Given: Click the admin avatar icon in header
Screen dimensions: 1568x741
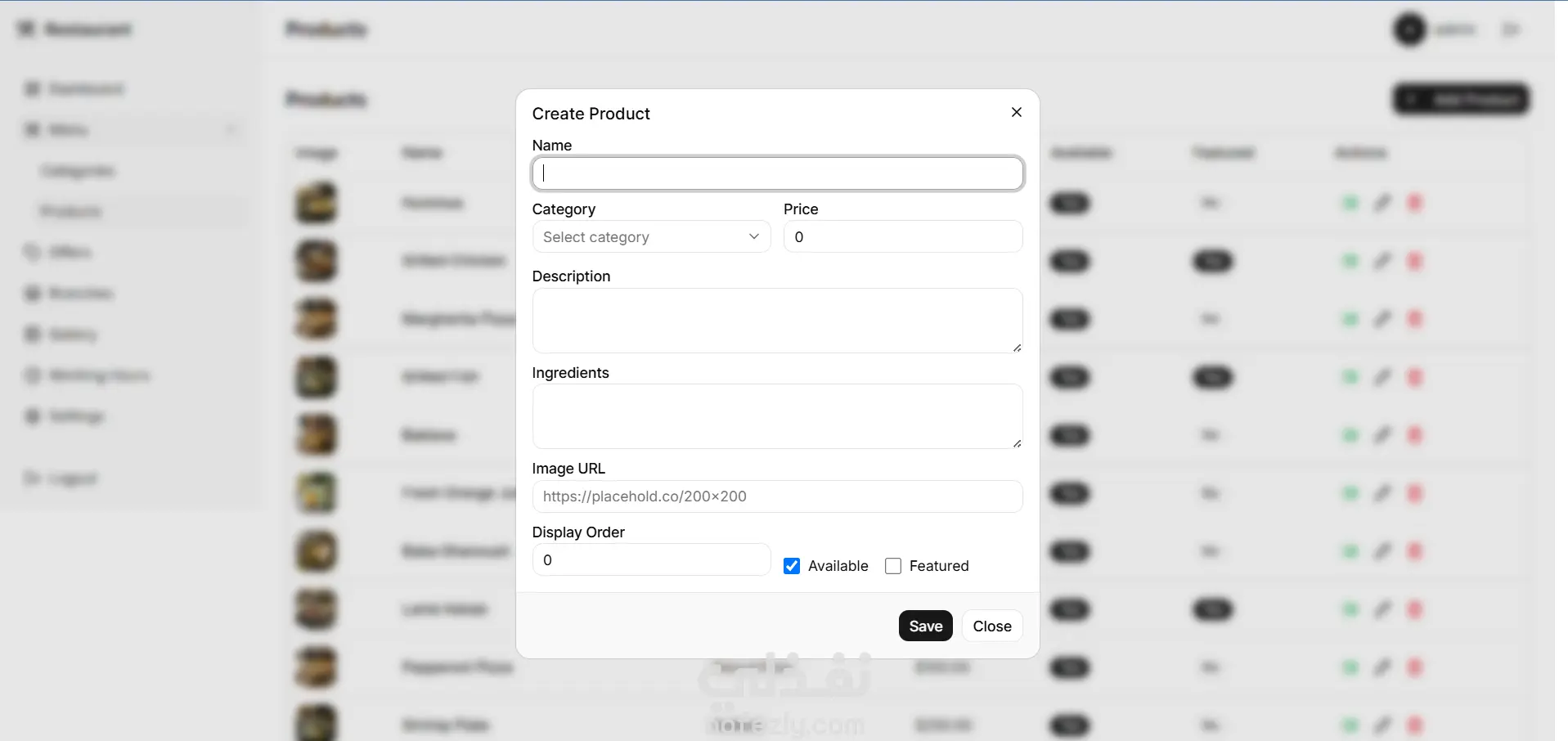Looking at the screenshot, I should [1409, 29].
